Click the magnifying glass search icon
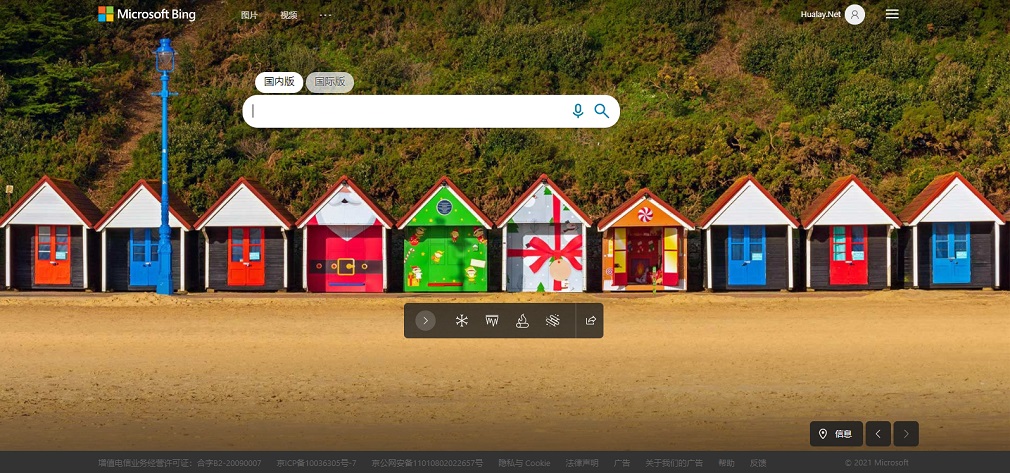Image resolution: width=1010 pixels, height=473 pixels. click(x=601, y=111)
